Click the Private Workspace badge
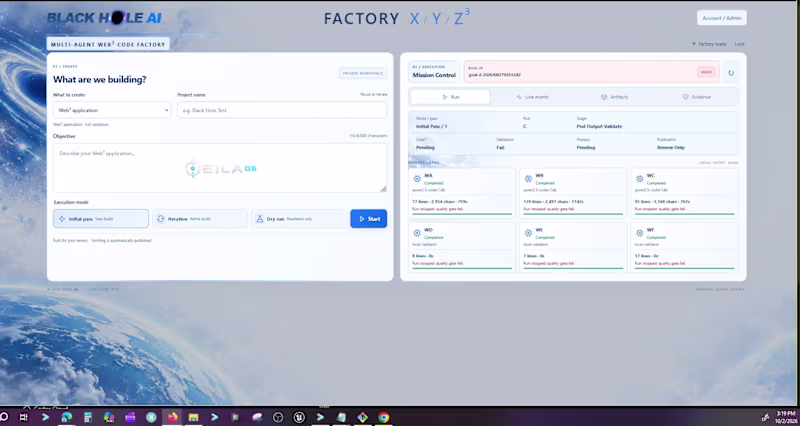This screenshot has height=426, width=800. [363, 73]
